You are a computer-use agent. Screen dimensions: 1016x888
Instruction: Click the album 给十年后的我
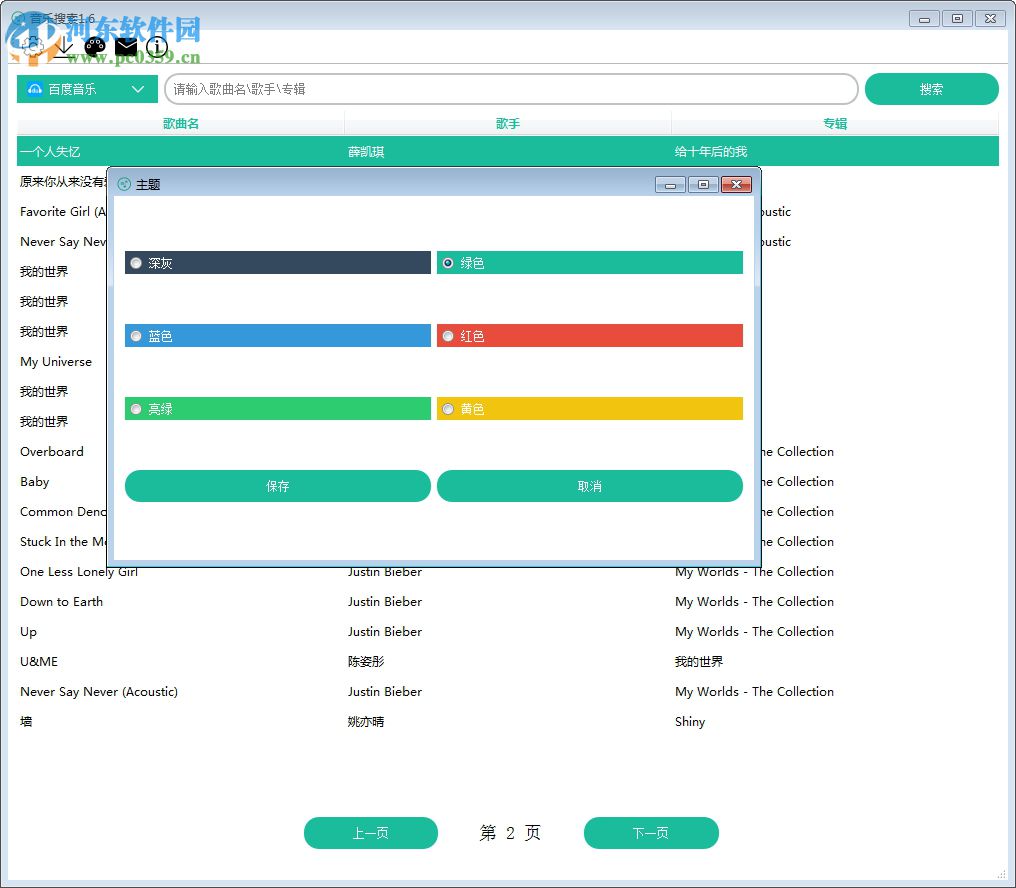point(711,152)
